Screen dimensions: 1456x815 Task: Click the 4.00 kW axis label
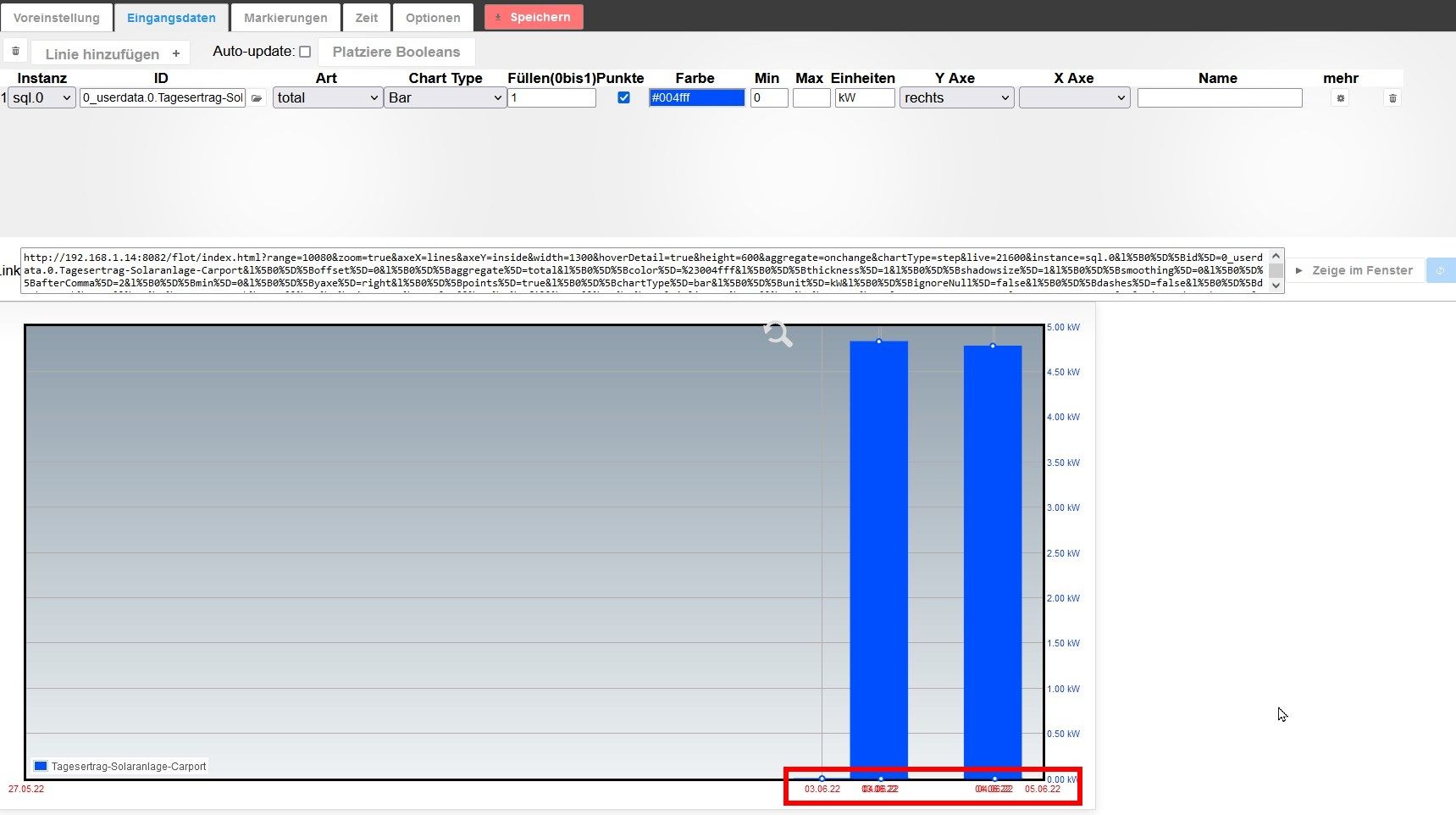[1064, 417]
